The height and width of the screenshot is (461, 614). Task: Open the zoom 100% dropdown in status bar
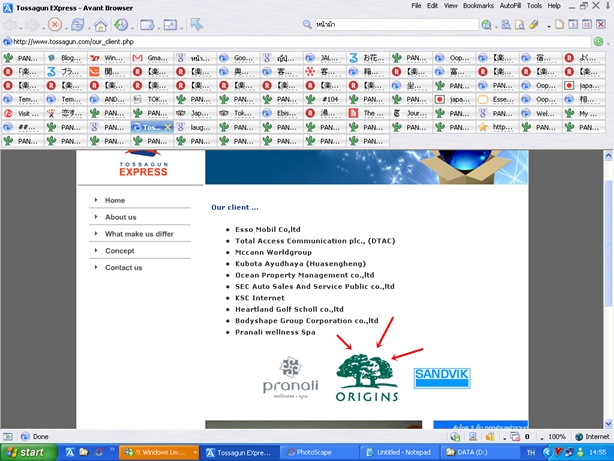click(542, 438)
